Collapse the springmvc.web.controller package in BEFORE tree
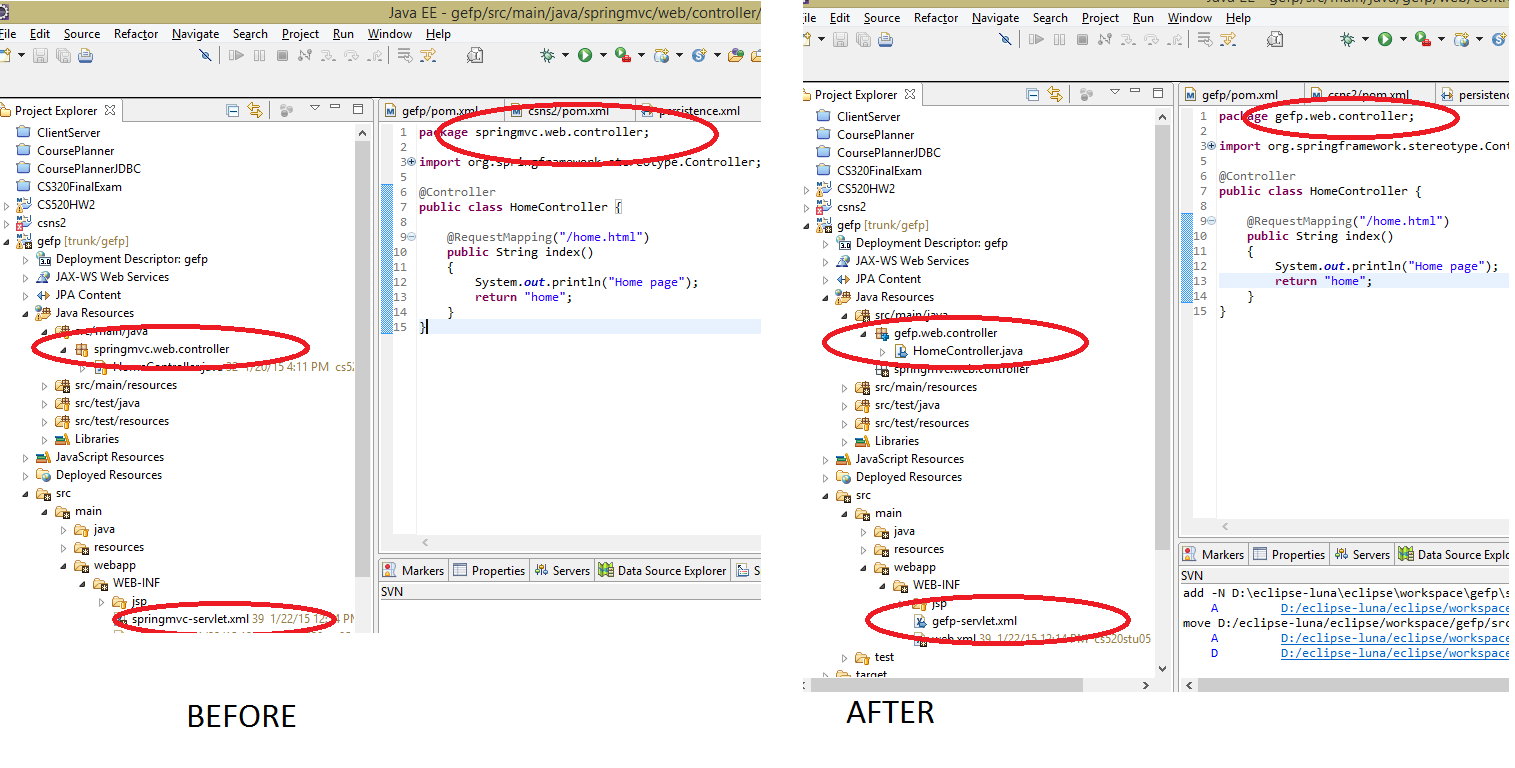This screenshot has height=768, width=1515. point(63,349)
